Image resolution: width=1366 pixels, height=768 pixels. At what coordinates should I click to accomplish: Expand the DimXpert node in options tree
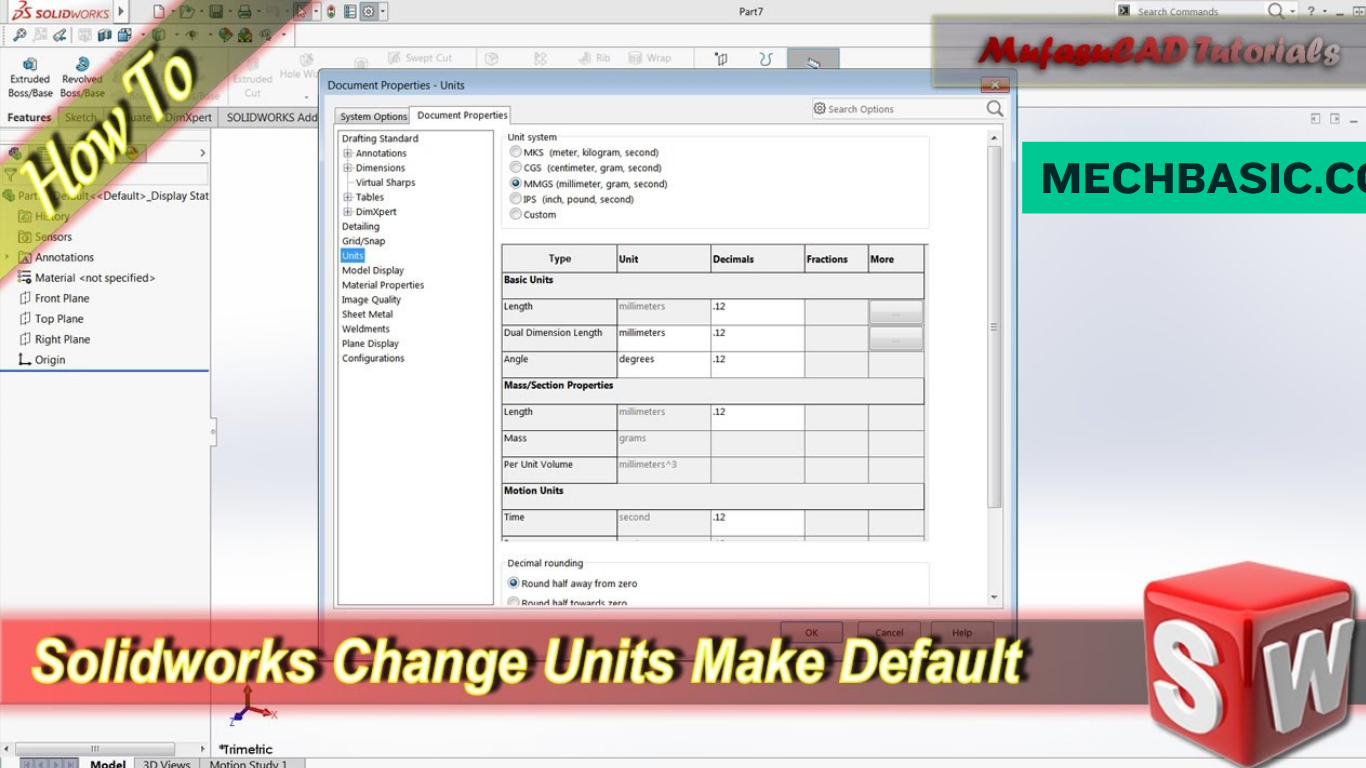347,212
